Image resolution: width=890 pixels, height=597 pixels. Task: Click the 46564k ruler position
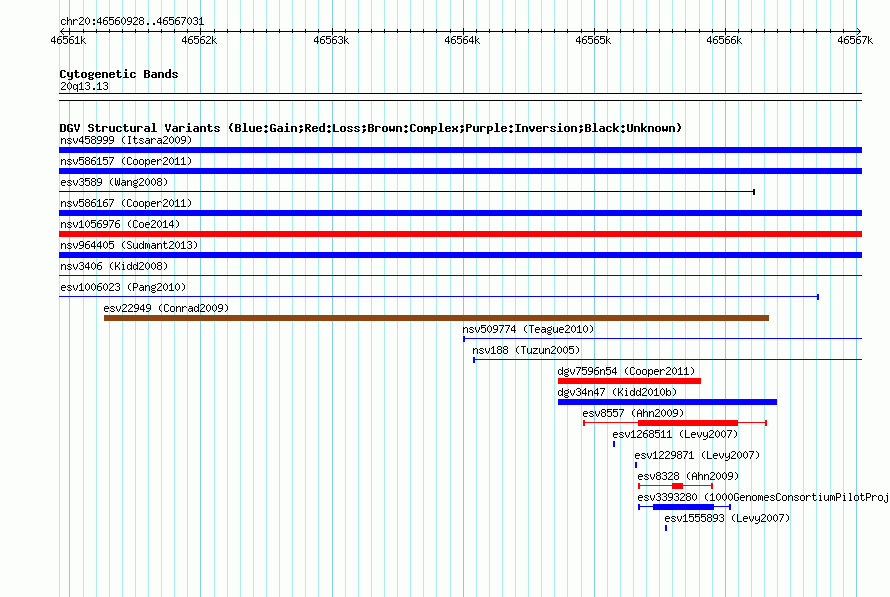[462, 40]
